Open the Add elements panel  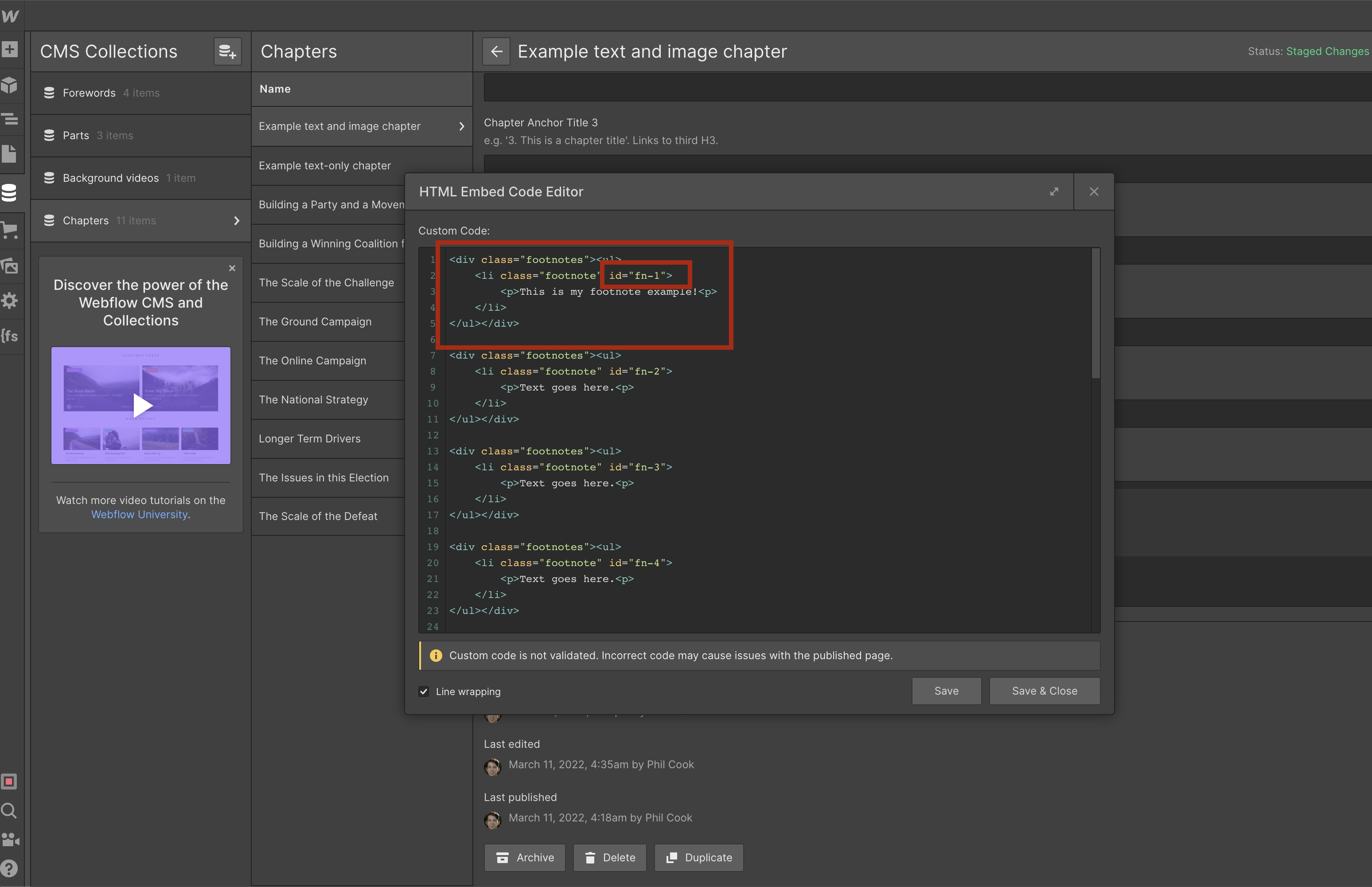click(x=10, y=50)
